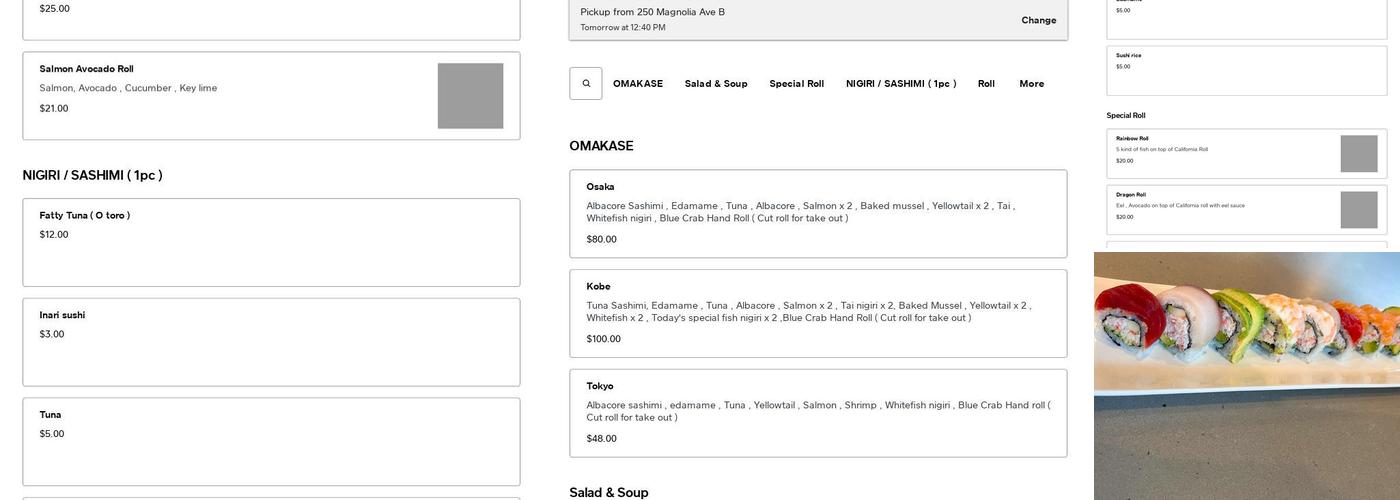This screenshot has width=1400, height=500.
Task: Click the Salmon Avocado Roll item title
Action: (86, 69)
